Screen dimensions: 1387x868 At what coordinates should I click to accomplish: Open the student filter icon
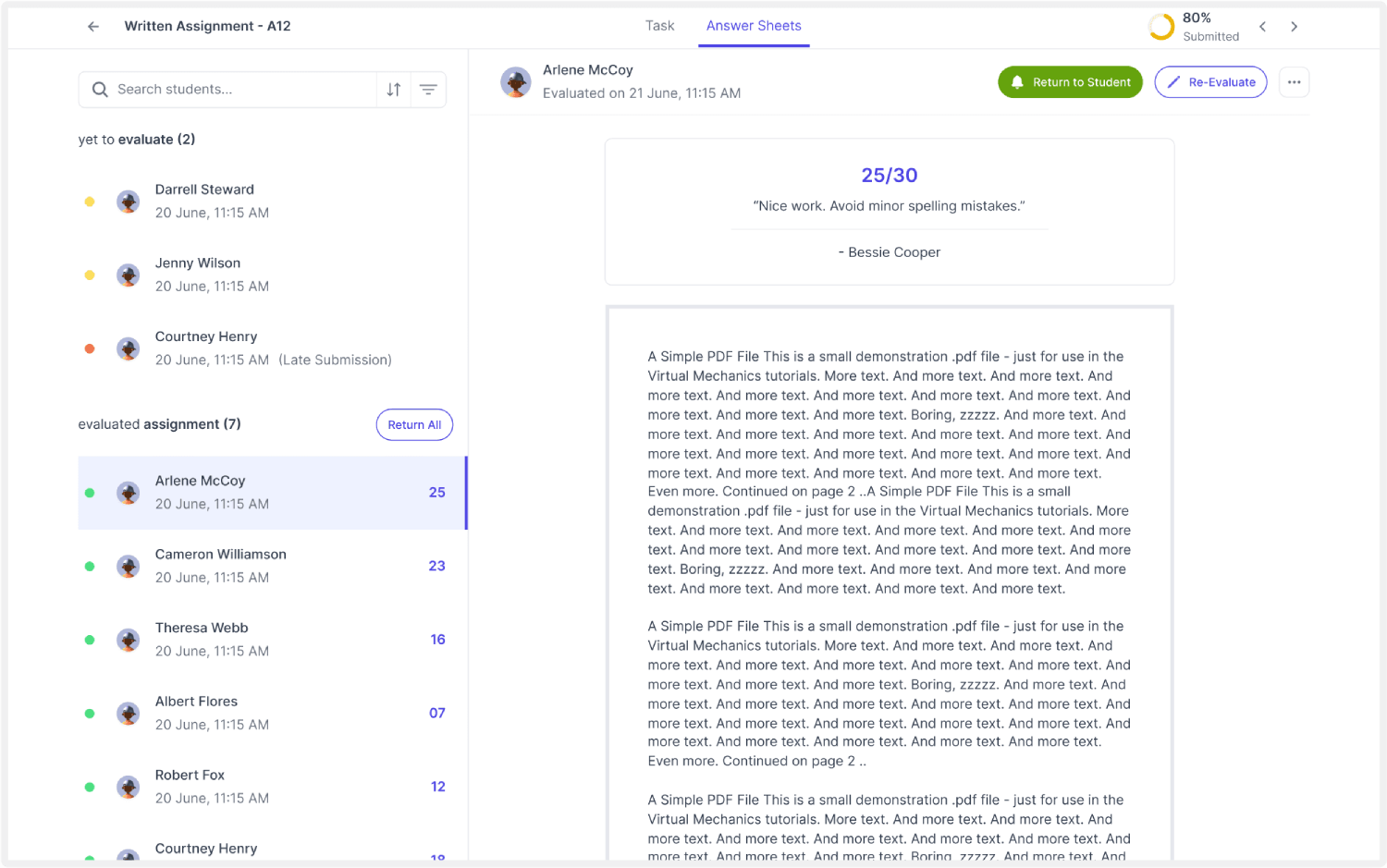pos(428,90)
